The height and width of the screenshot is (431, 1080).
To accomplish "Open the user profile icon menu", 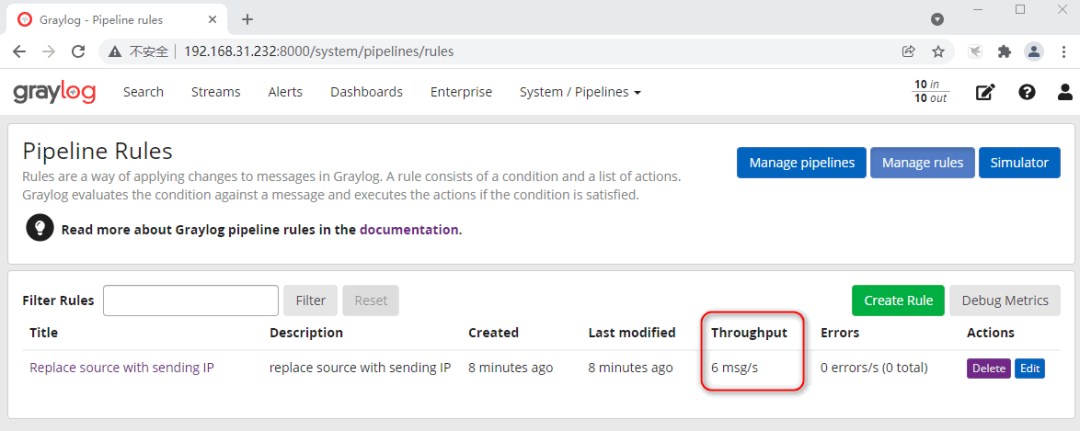I will click(1064, 92).
